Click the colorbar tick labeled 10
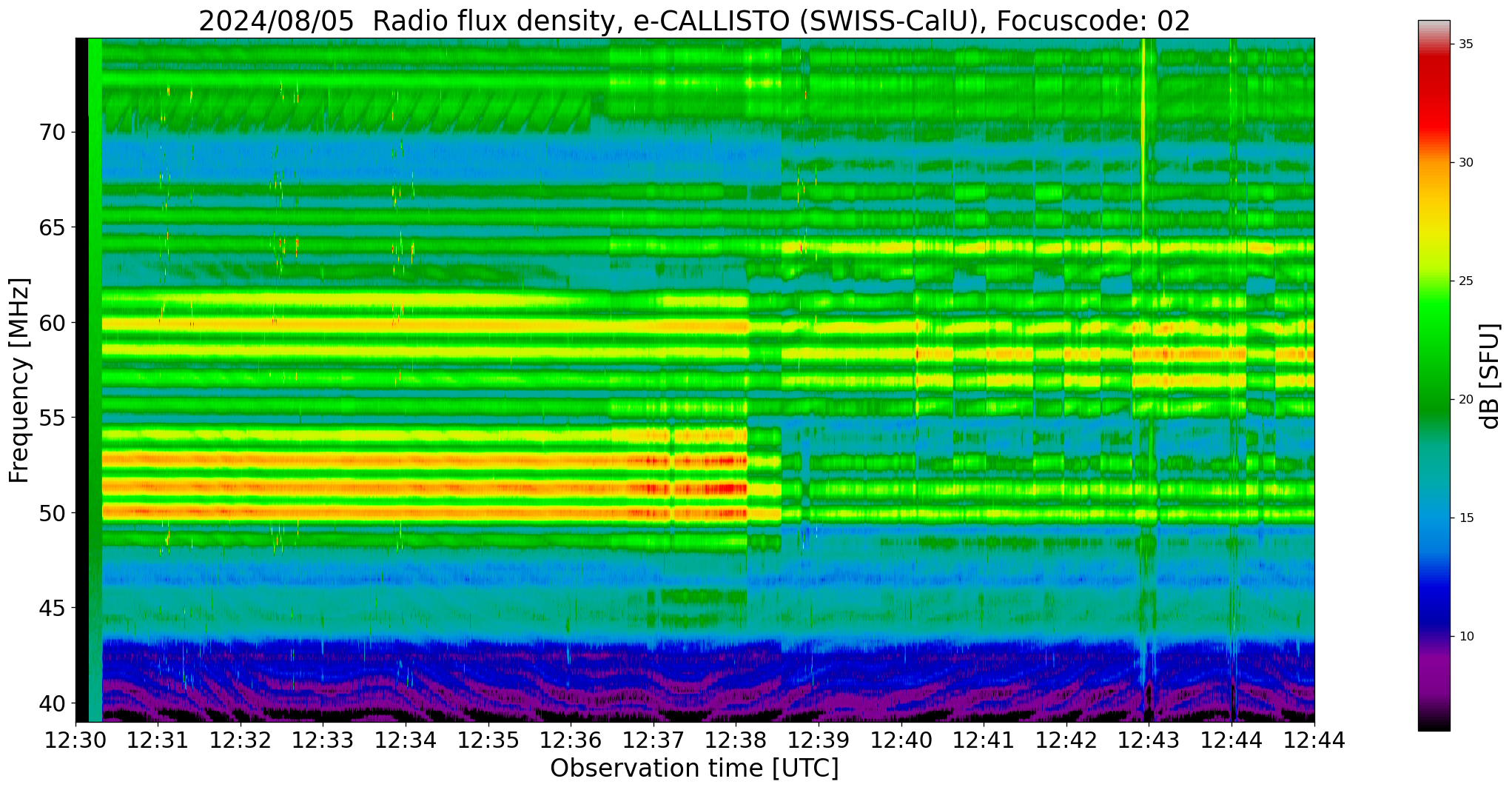The height and width of the screenshot is (790, 1512). point(1465,637)
